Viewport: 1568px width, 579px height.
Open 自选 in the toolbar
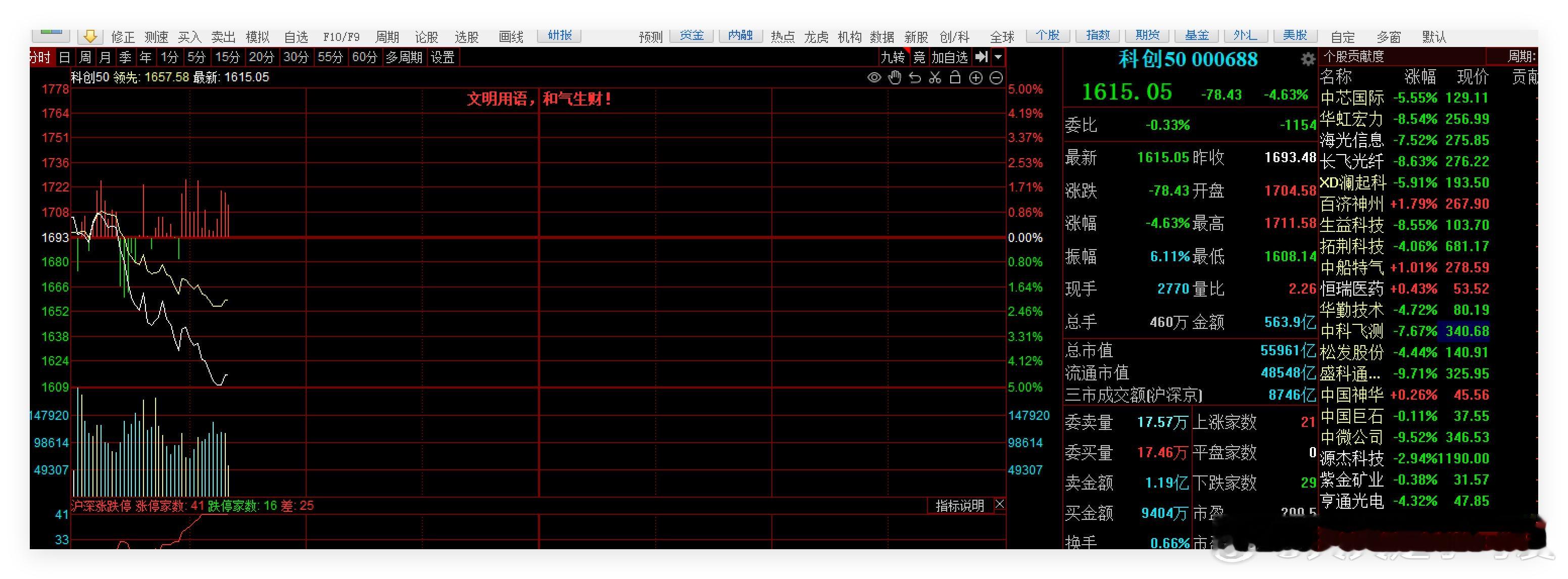click(297, 37)
